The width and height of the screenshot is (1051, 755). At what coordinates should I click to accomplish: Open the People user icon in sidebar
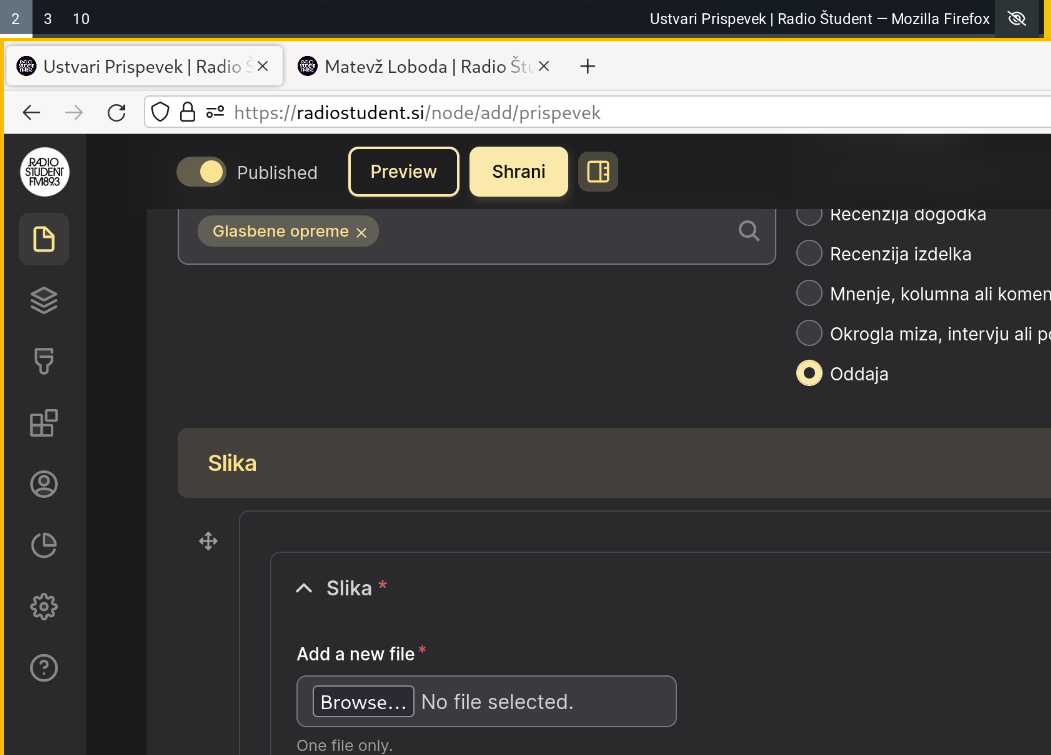44,484
